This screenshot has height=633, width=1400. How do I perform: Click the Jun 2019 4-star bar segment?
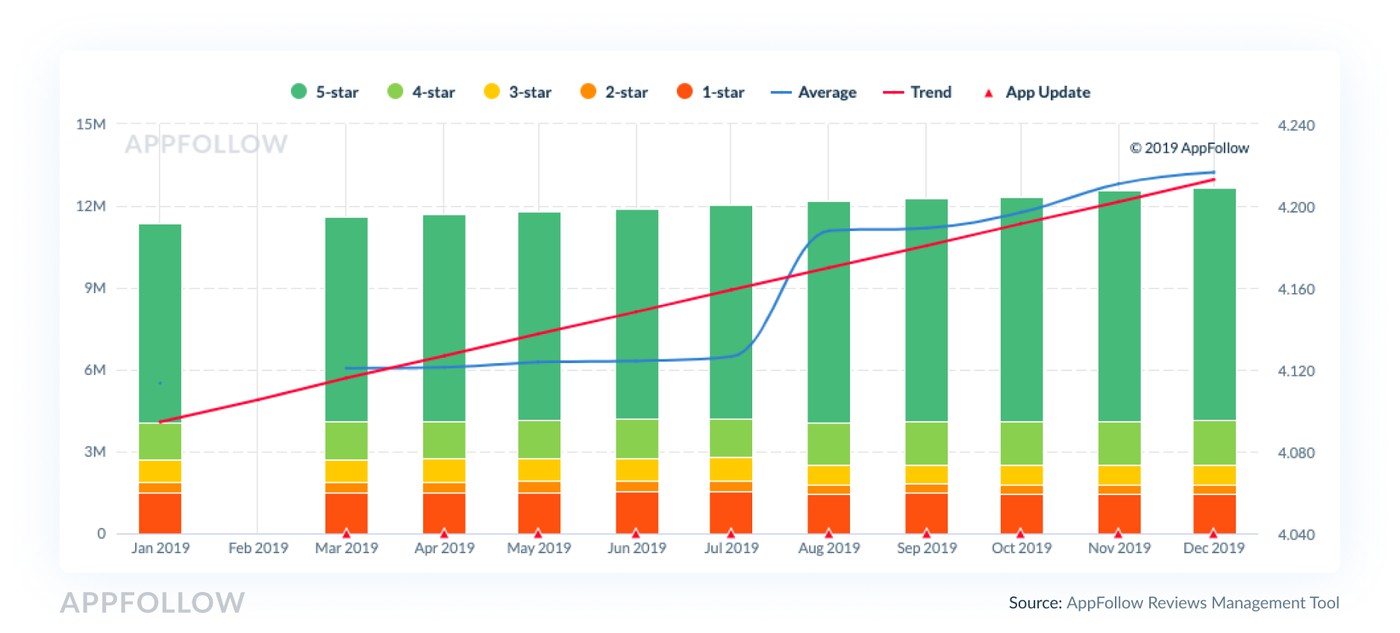[x=637, y=438]
